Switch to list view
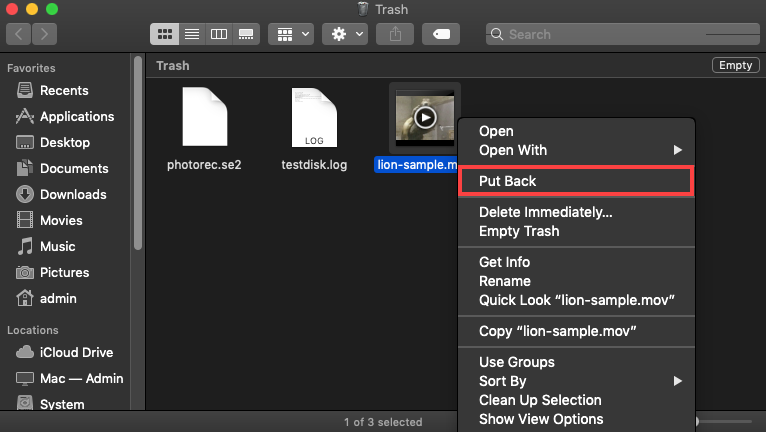Screen dimensions: 766x432 pos(192,34)
